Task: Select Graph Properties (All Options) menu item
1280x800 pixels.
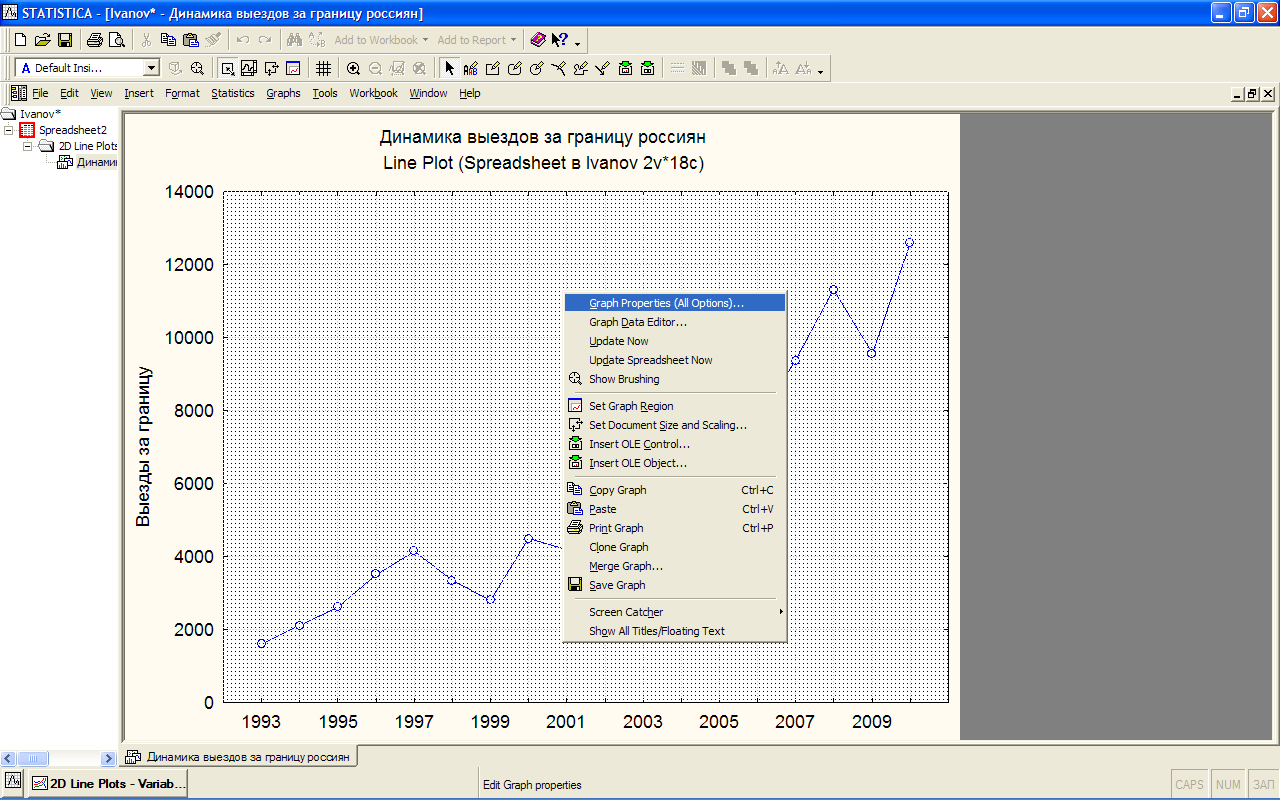Action: pyautogui.click(x=666, y=303)
